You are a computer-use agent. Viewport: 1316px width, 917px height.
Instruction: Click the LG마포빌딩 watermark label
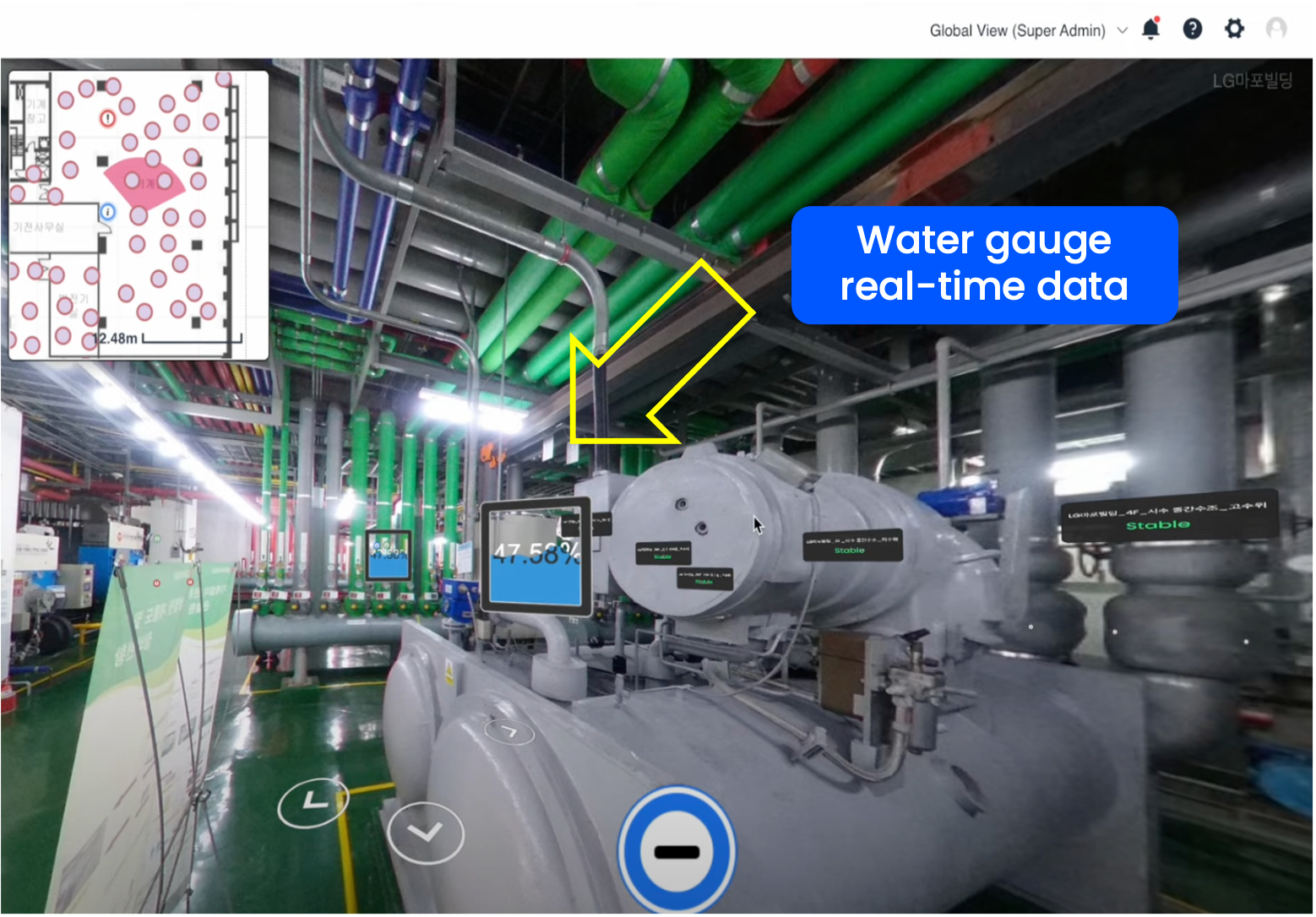coord(1252,80)
